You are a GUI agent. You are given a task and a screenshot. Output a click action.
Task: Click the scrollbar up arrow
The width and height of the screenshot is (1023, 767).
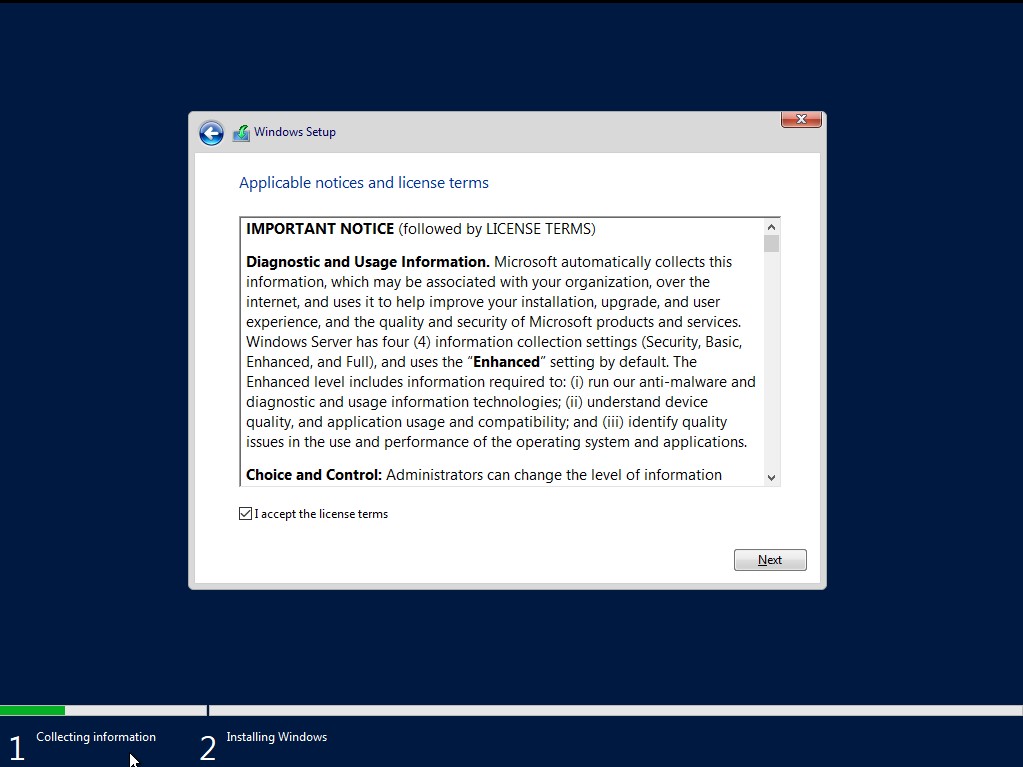[771, 226]
